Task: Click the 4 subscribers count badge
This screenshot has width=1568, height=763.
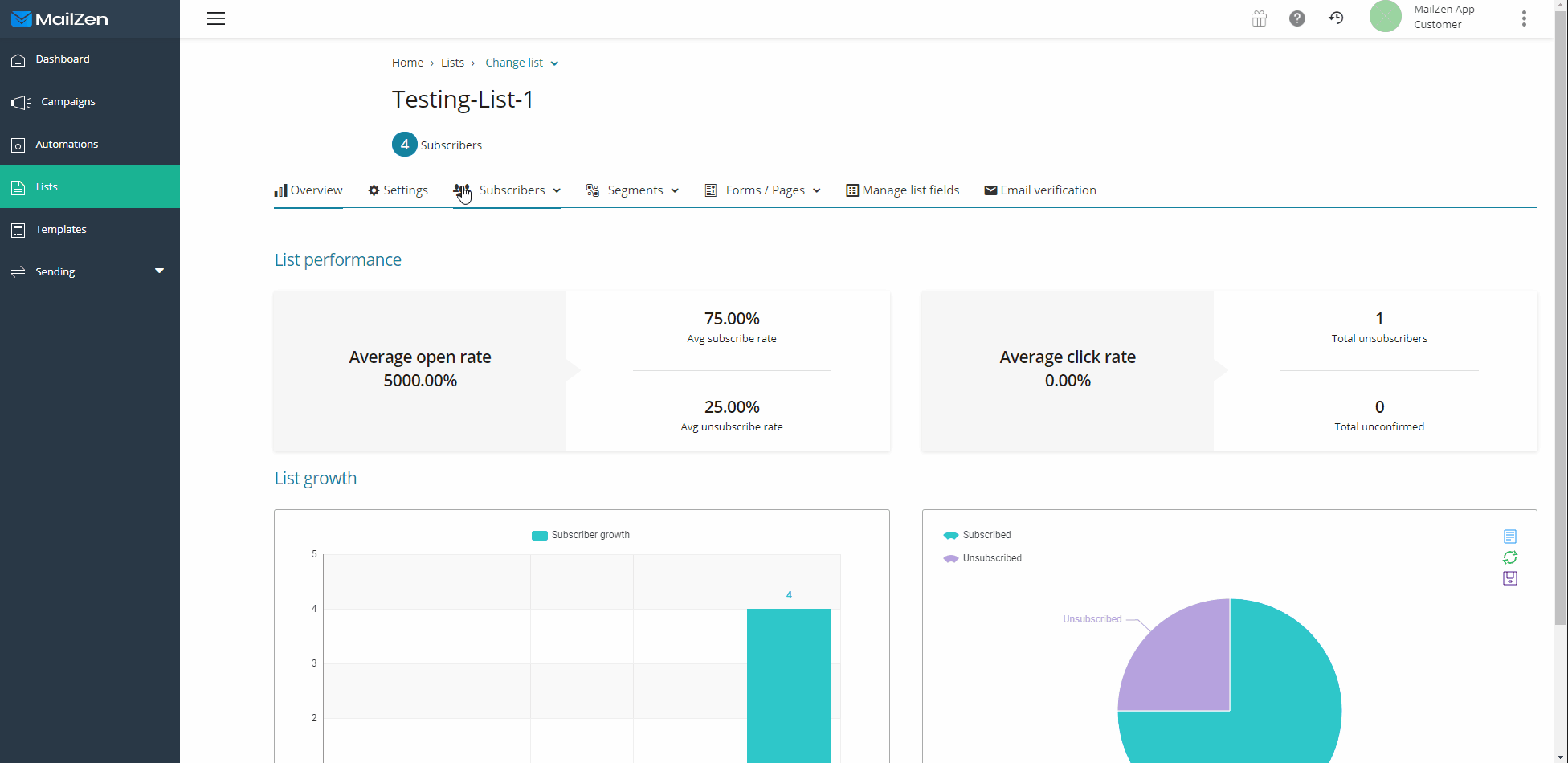Action: [x=405, y=145]
